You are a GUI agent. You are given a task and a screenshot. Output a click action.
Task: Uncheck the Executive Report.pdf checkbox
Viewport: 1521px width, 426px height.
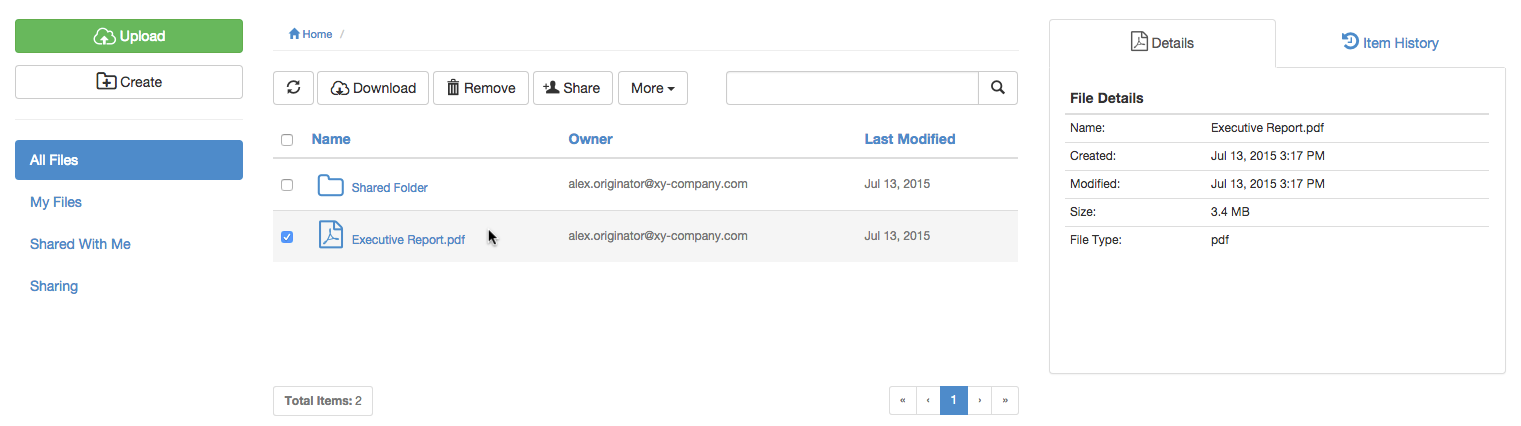287,237
